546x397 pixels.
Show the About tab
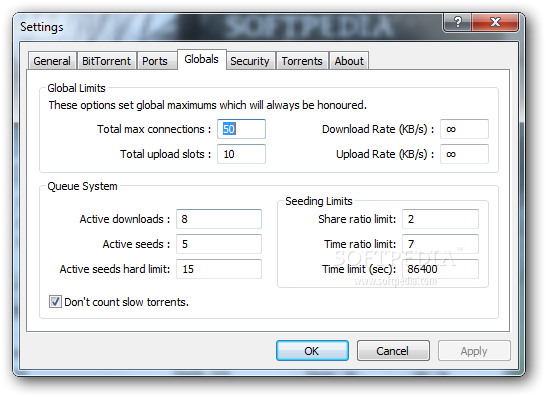pyautogui.click(x=349, y=61)
